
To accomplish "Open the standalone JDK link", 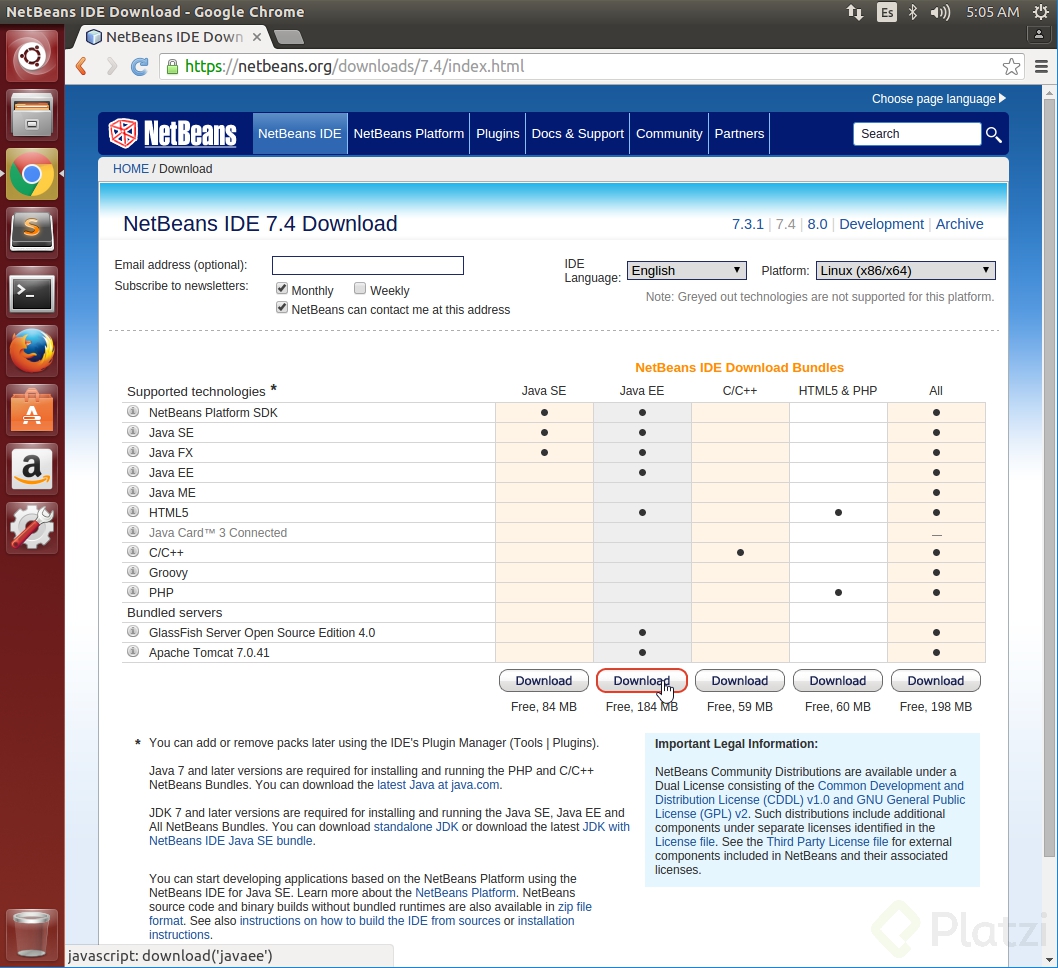I will point(416,827).
